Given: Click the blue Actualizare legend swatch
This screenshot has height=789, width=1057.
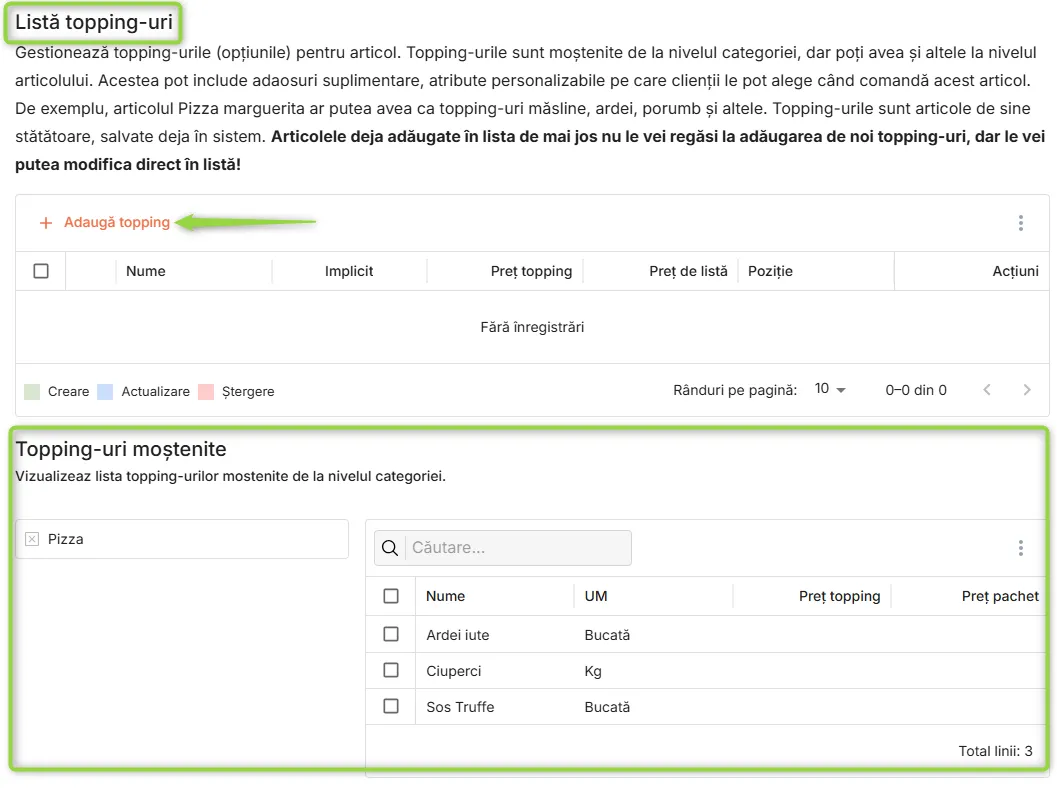Looking at the screenshot, I should (105, 392).
